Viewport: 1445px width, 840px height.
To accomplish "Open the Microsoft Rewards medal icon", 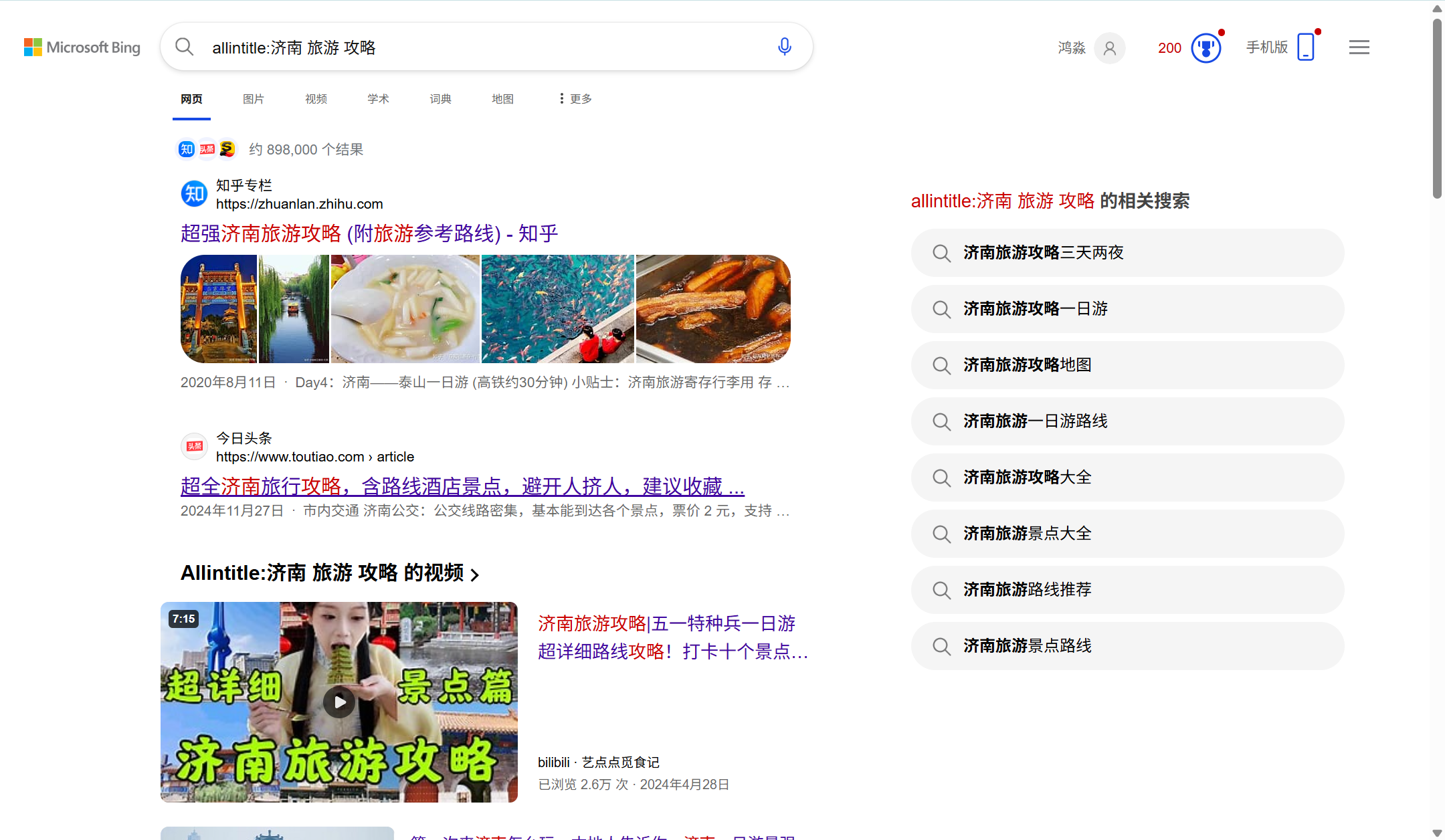I will (x=1206, y=47).
